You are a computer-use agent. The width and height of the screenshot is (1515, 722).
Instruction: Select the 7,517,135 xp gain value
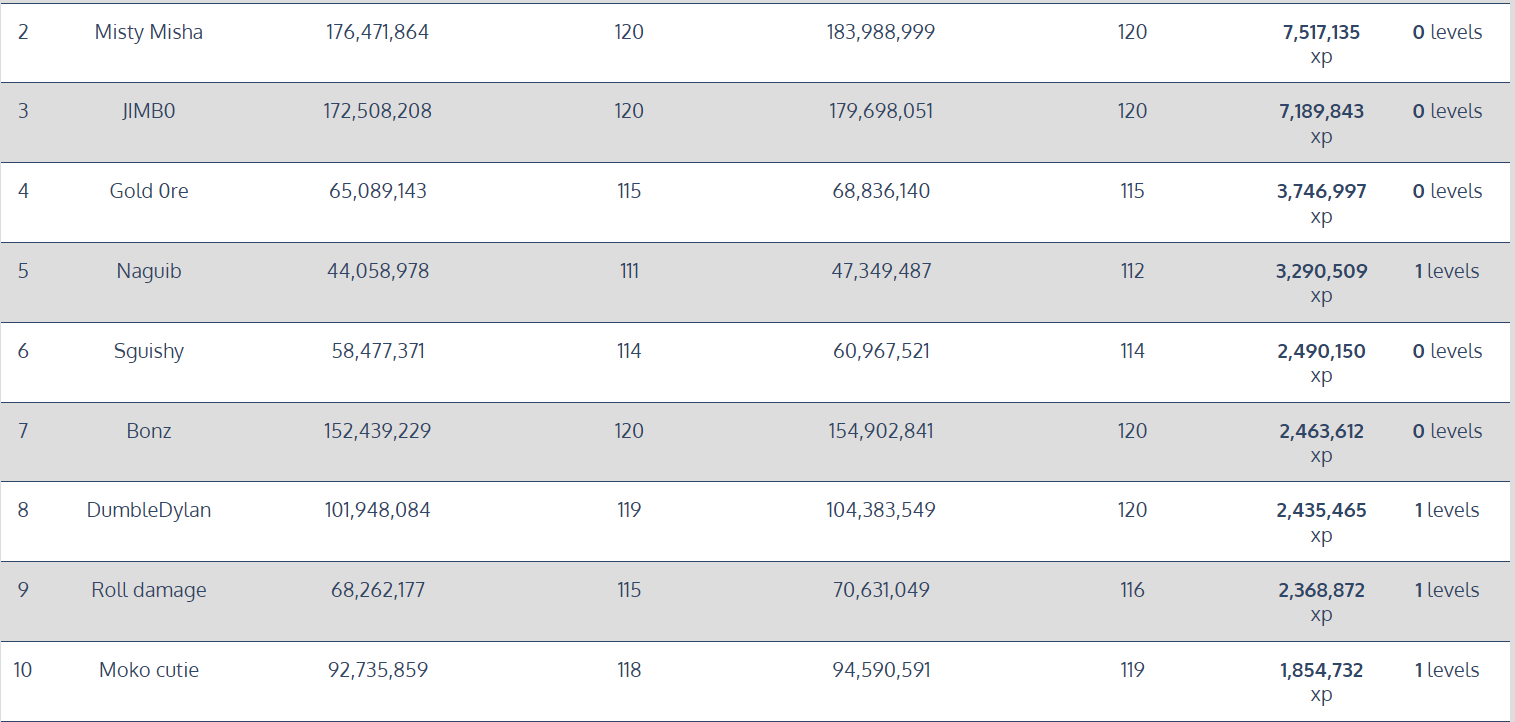(x=1321, y=44)
